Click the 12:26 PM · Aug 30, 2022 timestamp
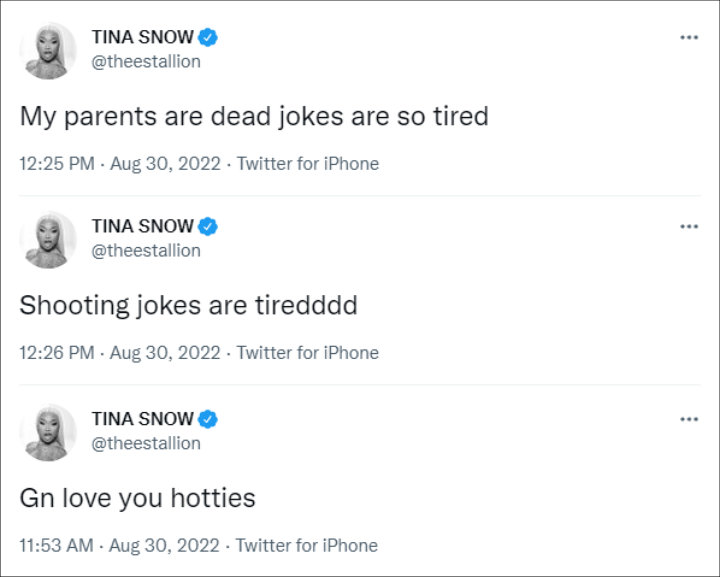The width and height of the screenshot is (720, 577). 120,353
